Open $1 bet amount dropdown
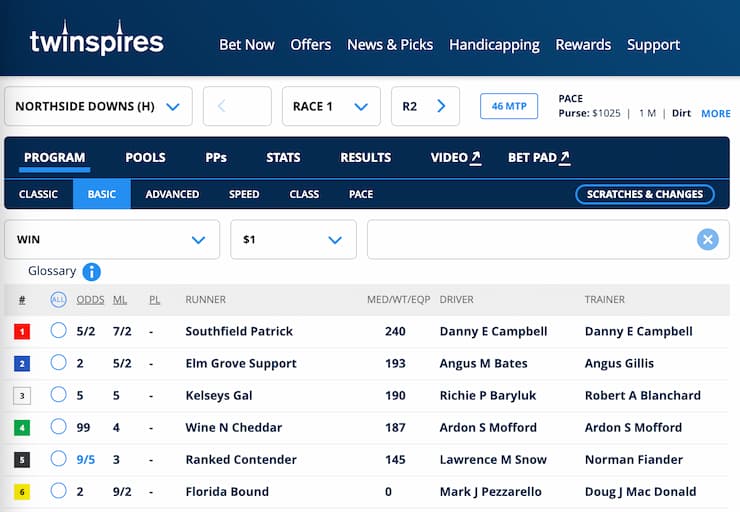 click(x=294, y=239)
